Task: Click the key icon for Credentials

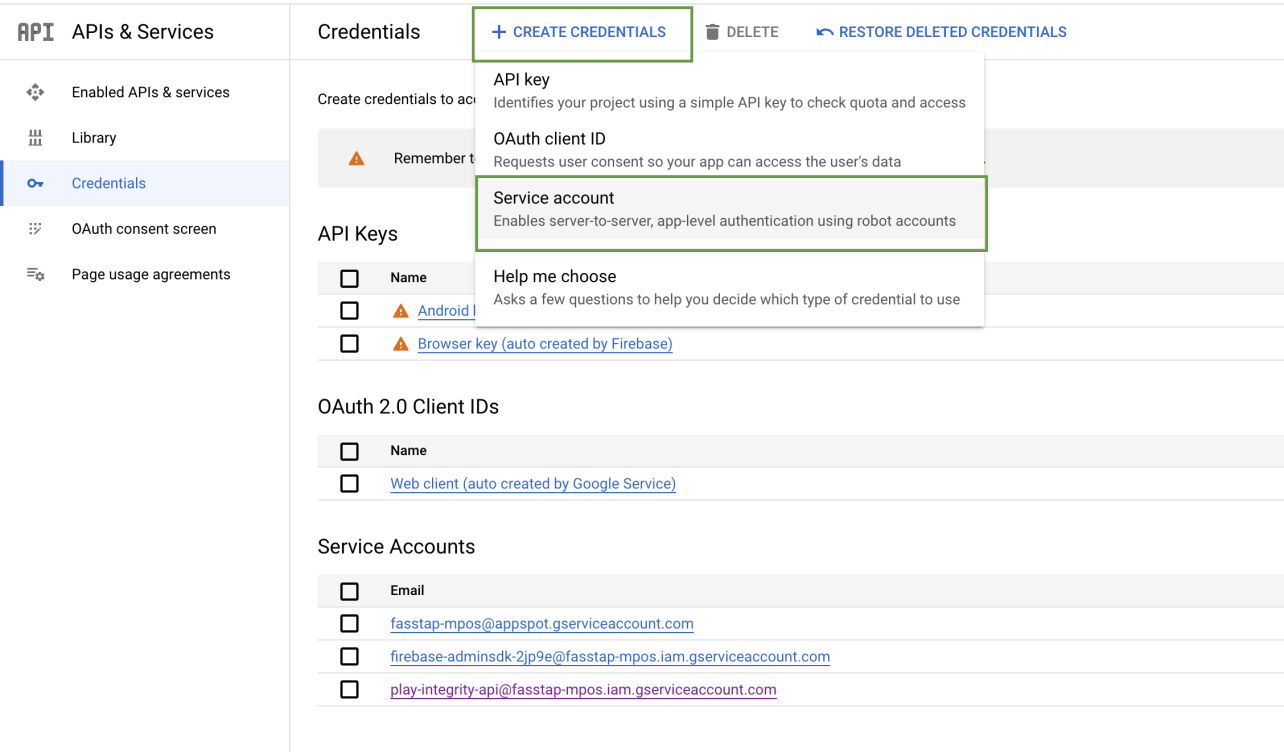Action: pyautogui.click(x=35, y=183)
